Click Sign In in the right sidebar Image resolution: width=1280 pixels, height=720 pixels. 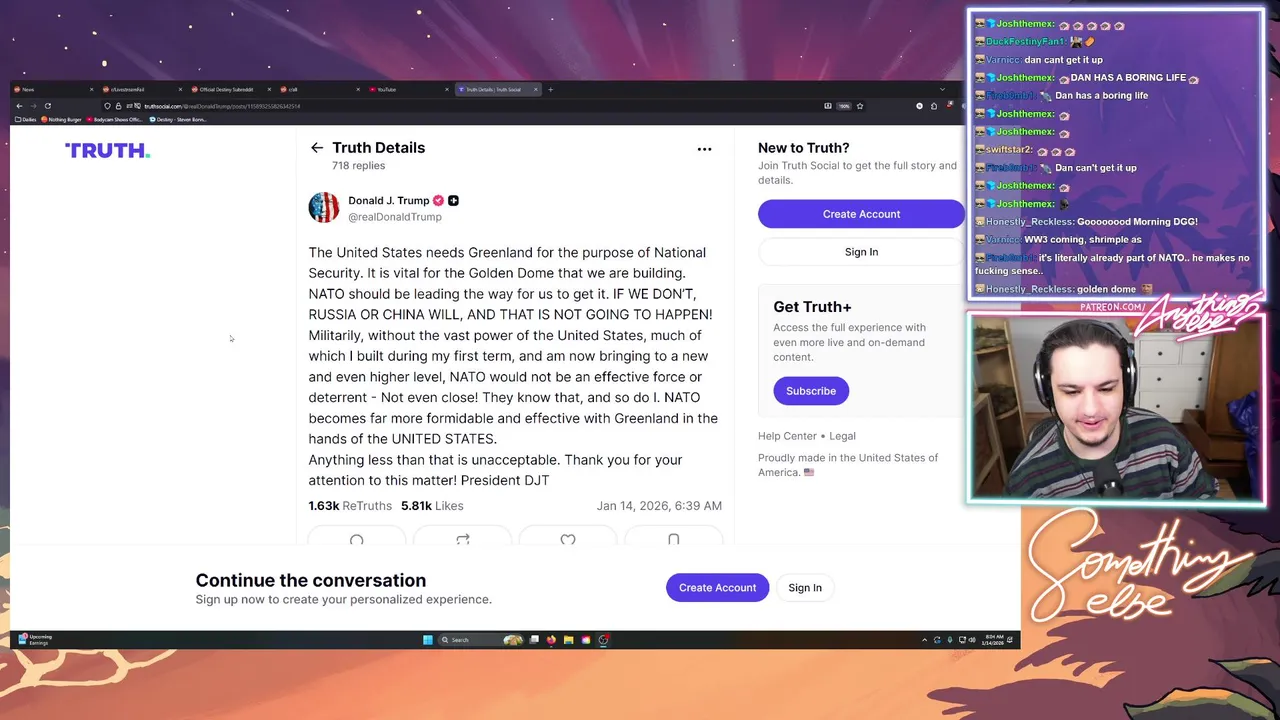(x=861, y=252)
